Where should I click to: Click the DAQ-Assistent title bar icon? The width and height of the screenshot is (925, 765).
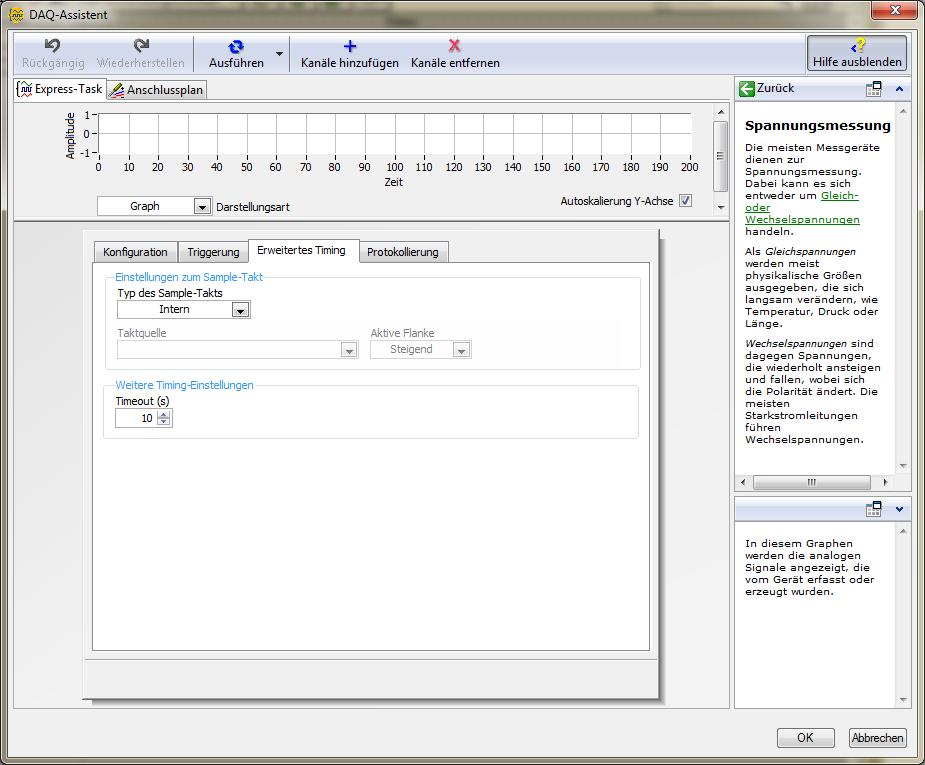point(17,15)
